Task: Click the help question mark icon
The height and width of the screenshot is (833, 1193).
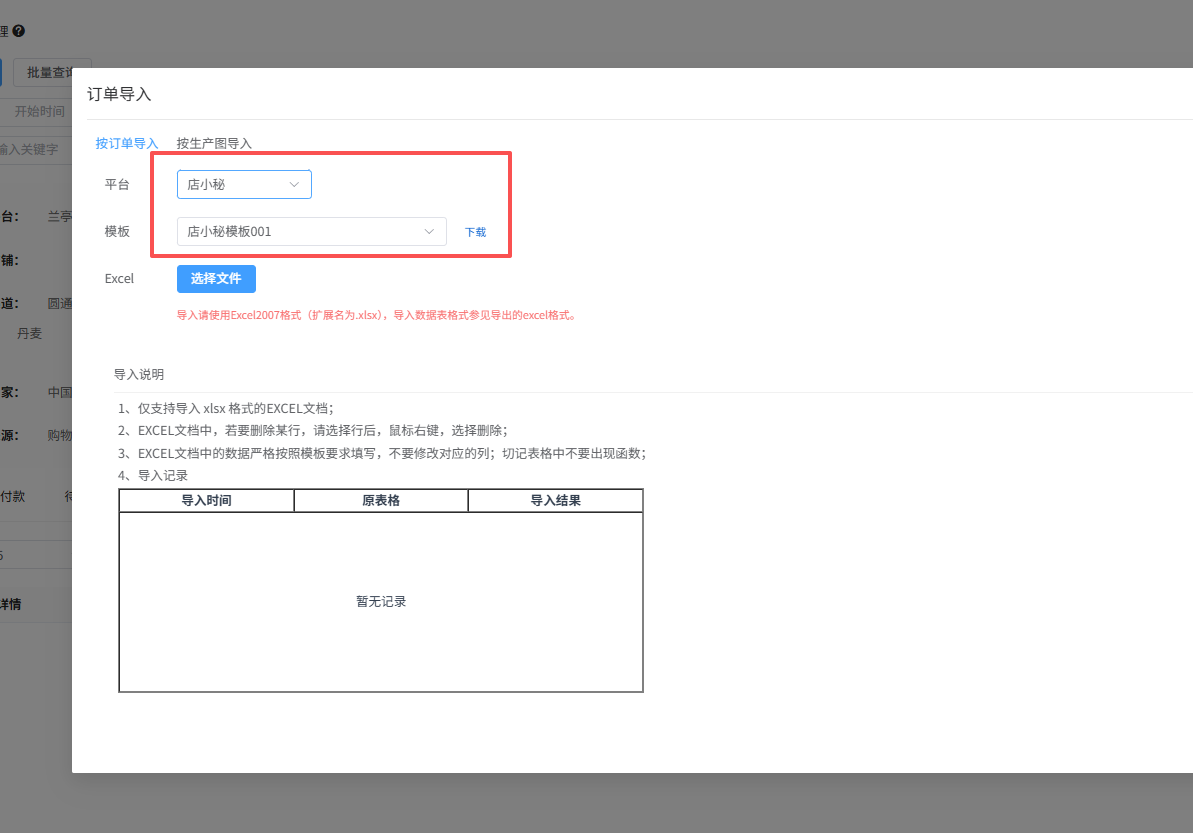Action: click(x=19, y=30)
